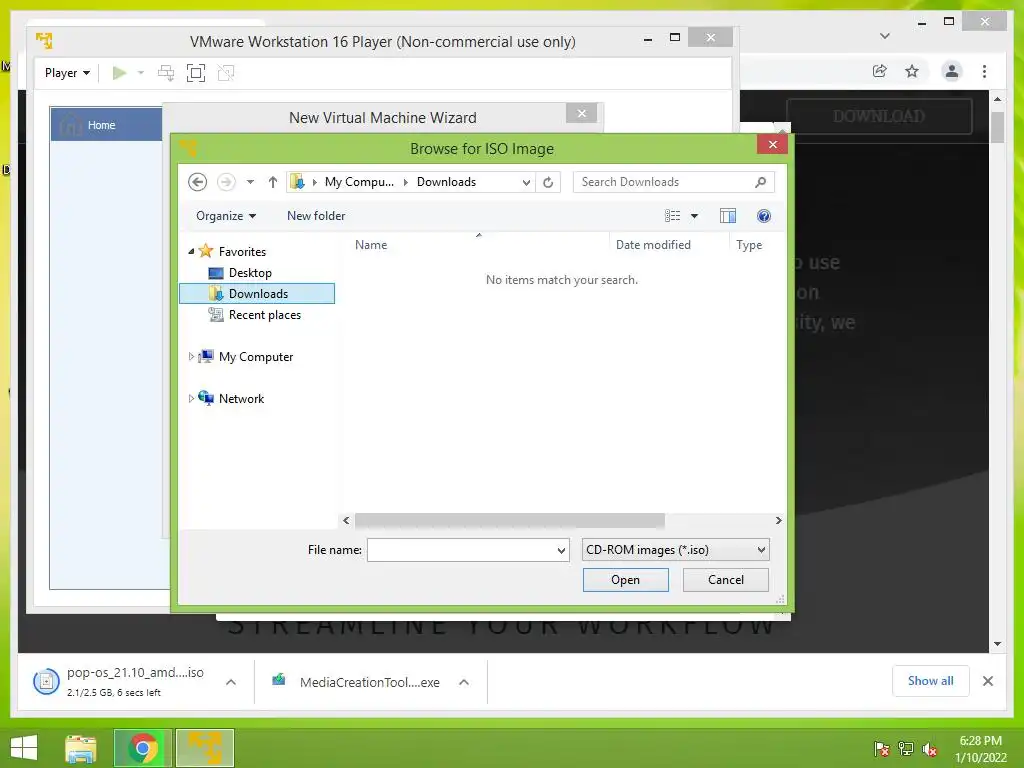Switch to Chrome in the taskbar
This screenshot has width=1024, height=768.
tap(143, 748)
